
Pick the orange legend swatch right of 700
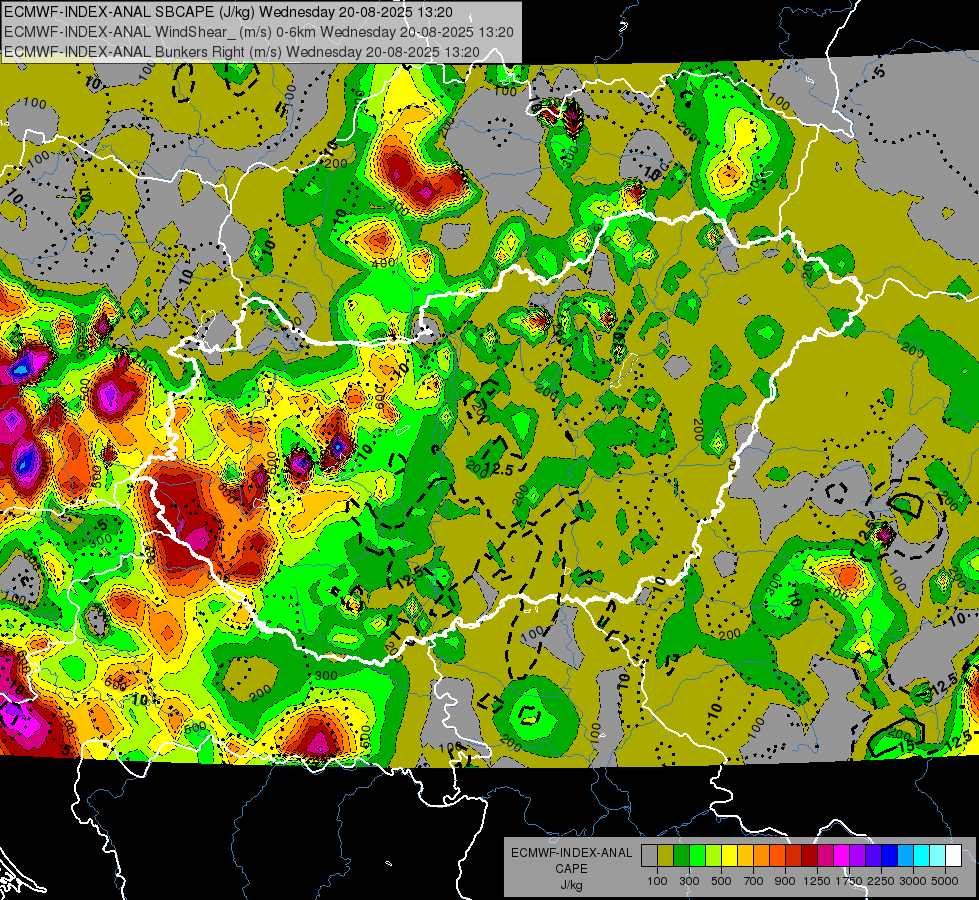761,856
